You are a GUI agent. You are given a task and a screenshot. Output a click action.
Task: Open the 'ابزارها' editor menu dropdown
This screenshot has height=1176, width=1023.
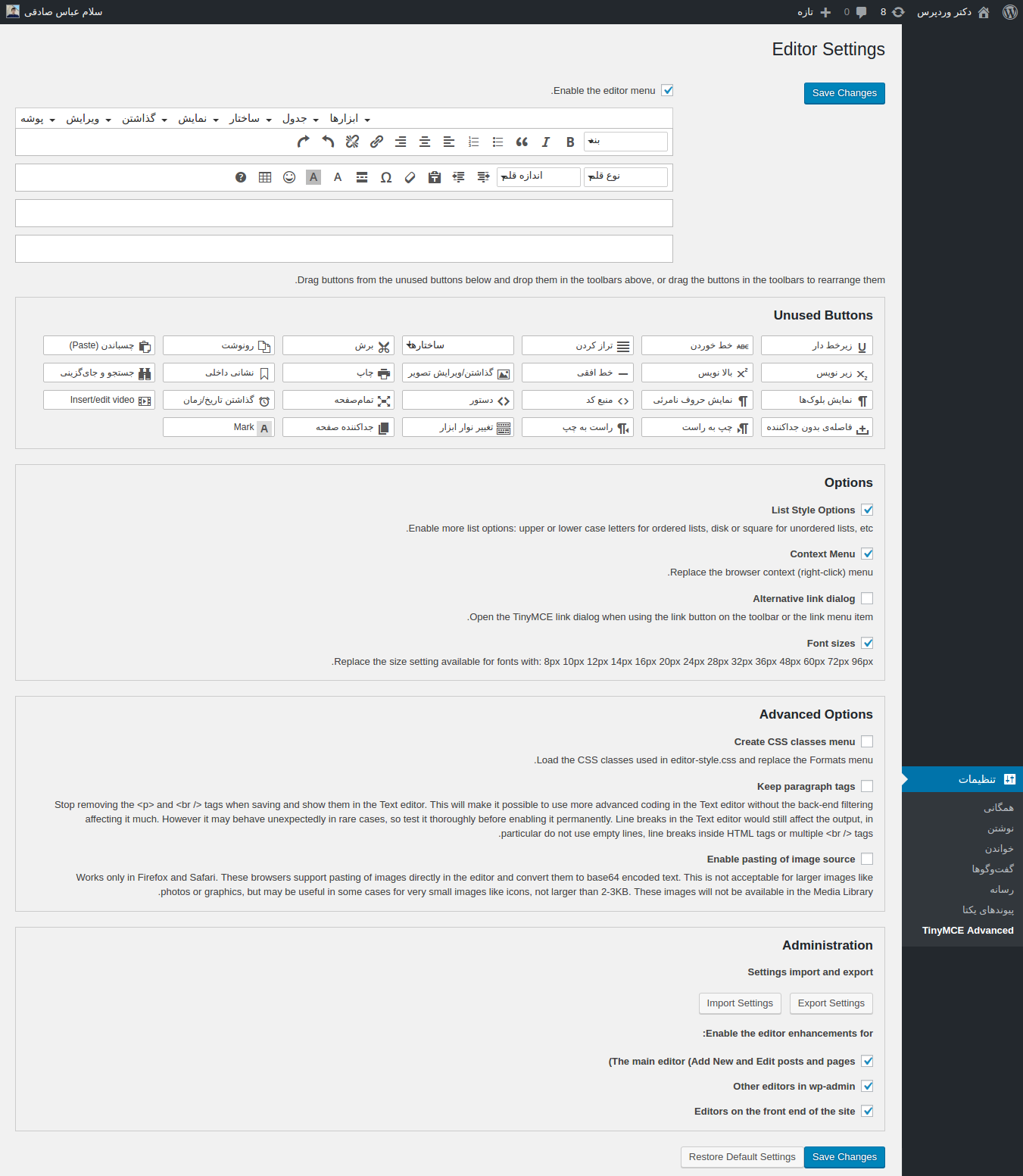coord(350,119)
